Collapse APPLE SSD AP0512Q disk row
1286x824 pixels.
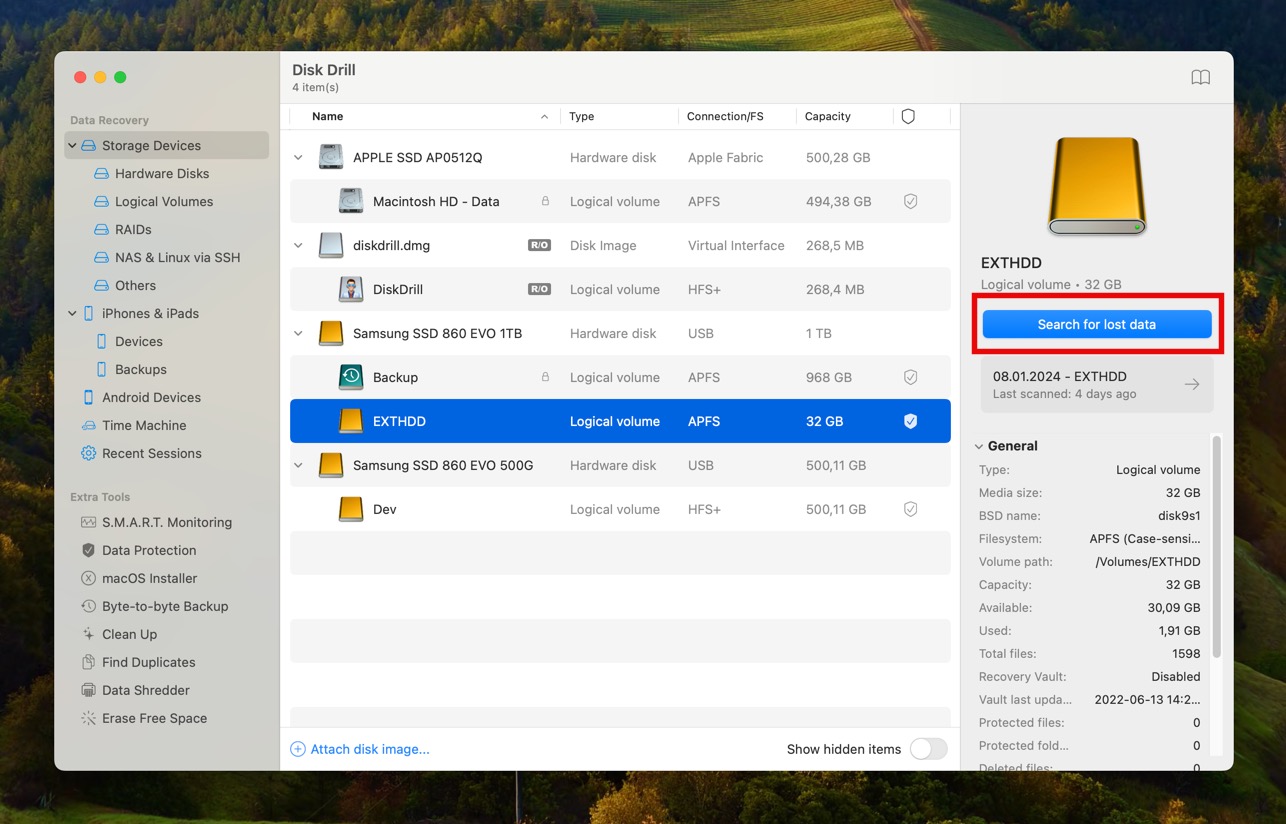pos(298,157)
